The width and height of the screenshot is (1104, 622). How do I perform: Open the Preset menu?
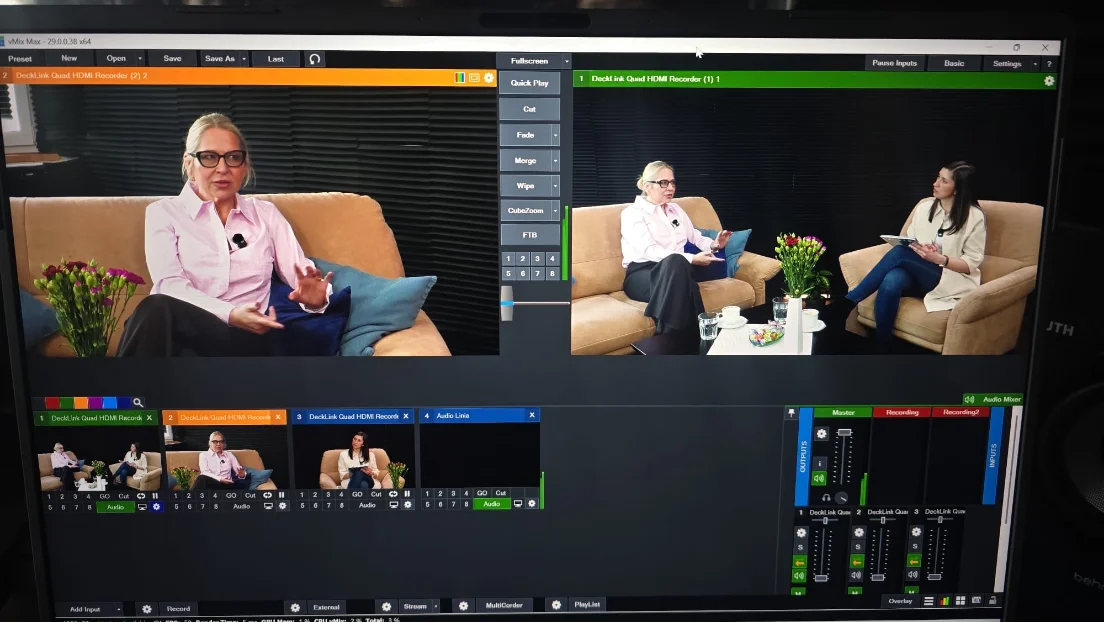pos(20,59)
